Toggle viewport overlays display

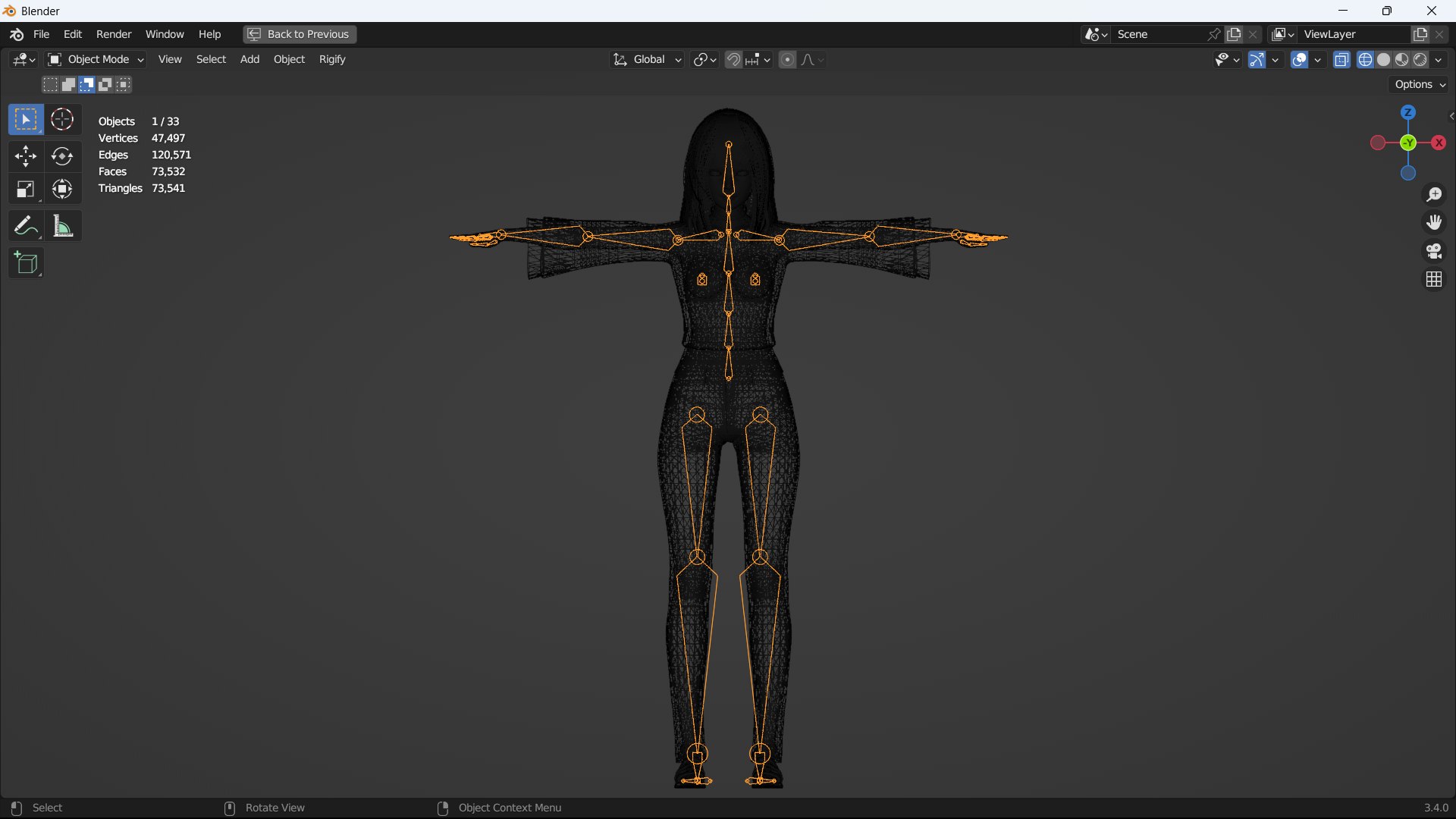pos(1299,59)
